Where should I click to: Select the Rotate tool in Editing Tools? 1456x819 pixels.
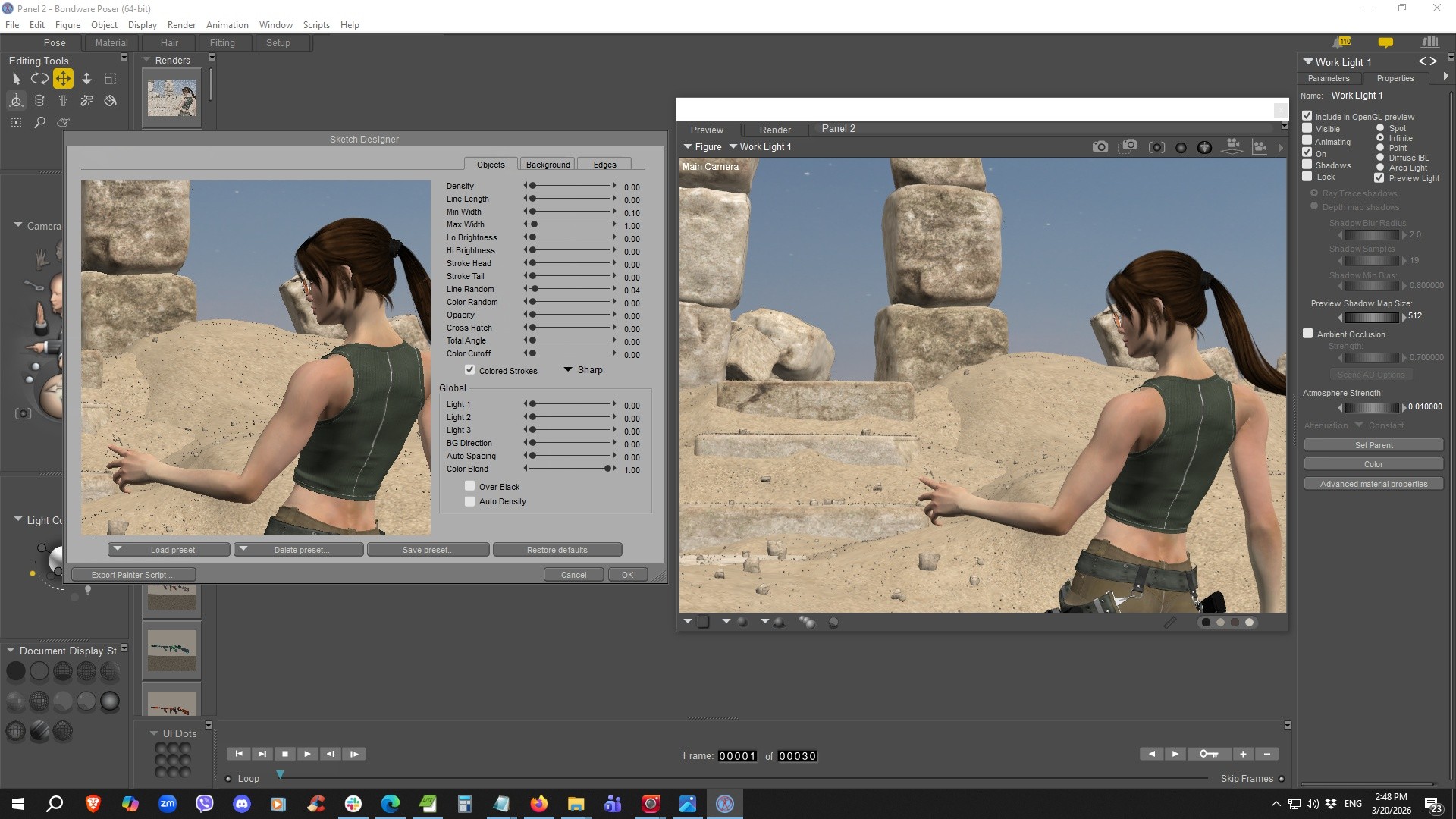(39, 78)
